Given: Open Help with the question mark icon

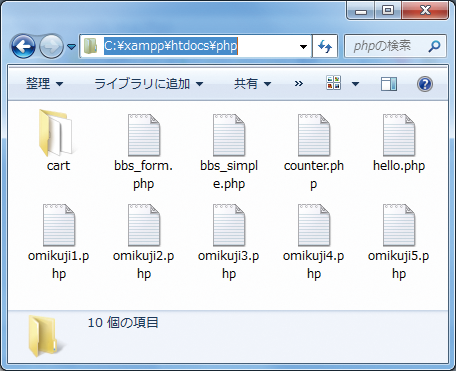Looking at the screenshot, I should coord(425,84).
